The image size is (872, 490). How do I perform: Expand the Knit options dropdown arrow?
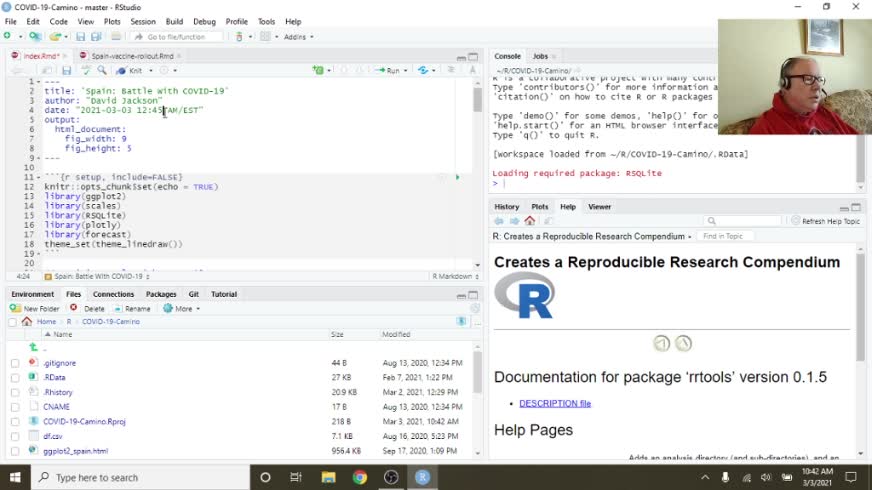151,71
